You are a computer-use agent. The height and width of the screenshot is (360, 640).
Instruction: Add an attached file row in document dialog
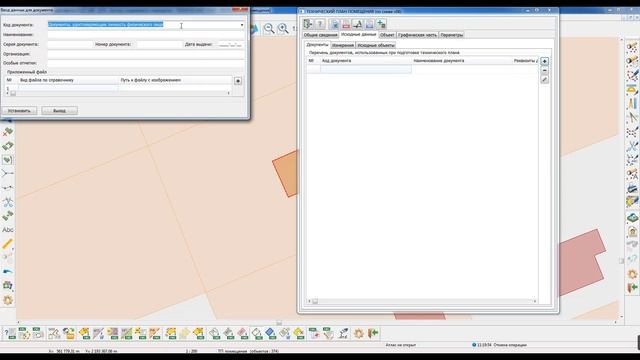pyautogui.click(x=238, y=81)
